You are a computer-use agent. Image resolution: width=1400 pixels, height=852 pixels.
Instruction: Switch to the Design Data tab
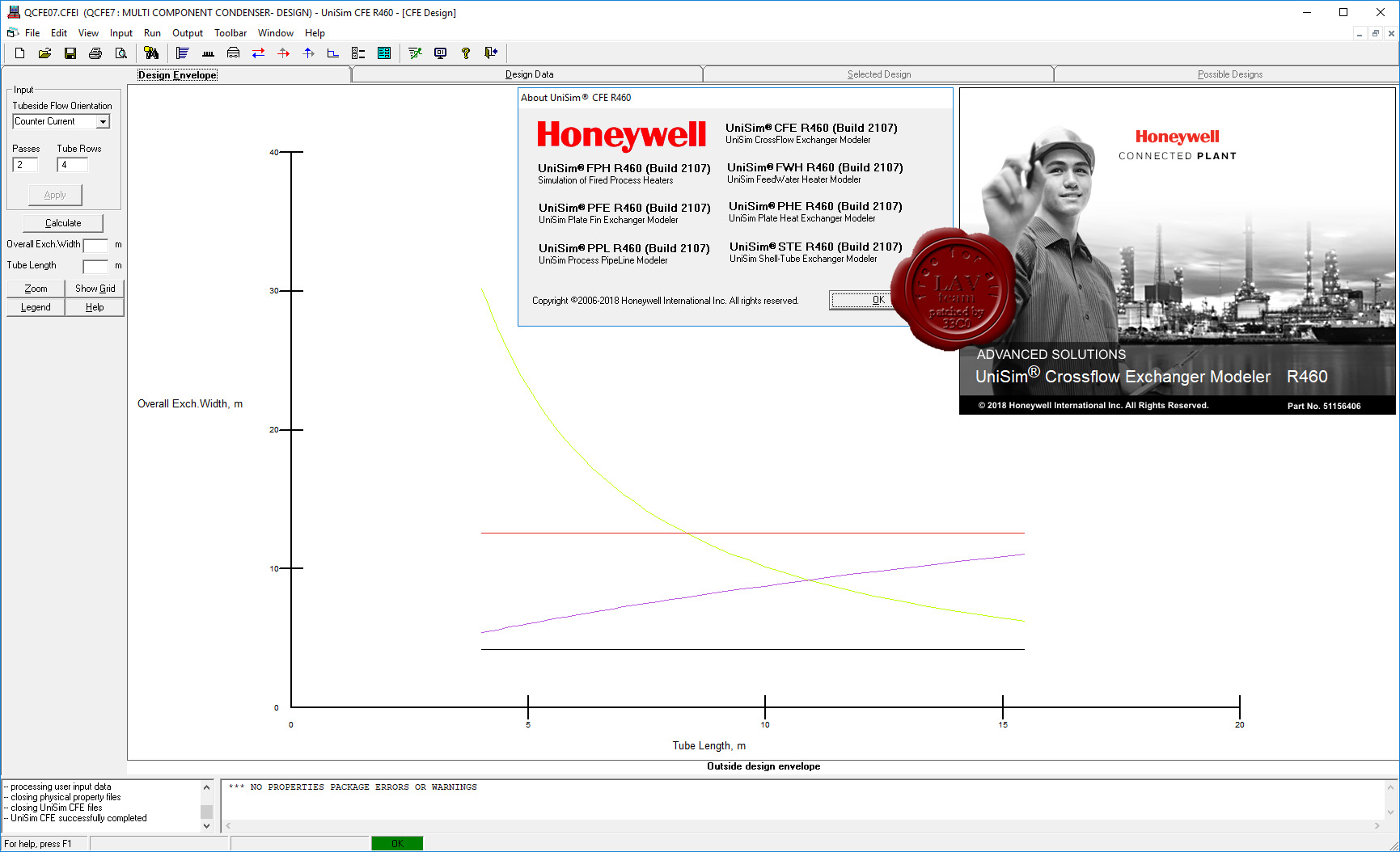[x=529, y=74]
